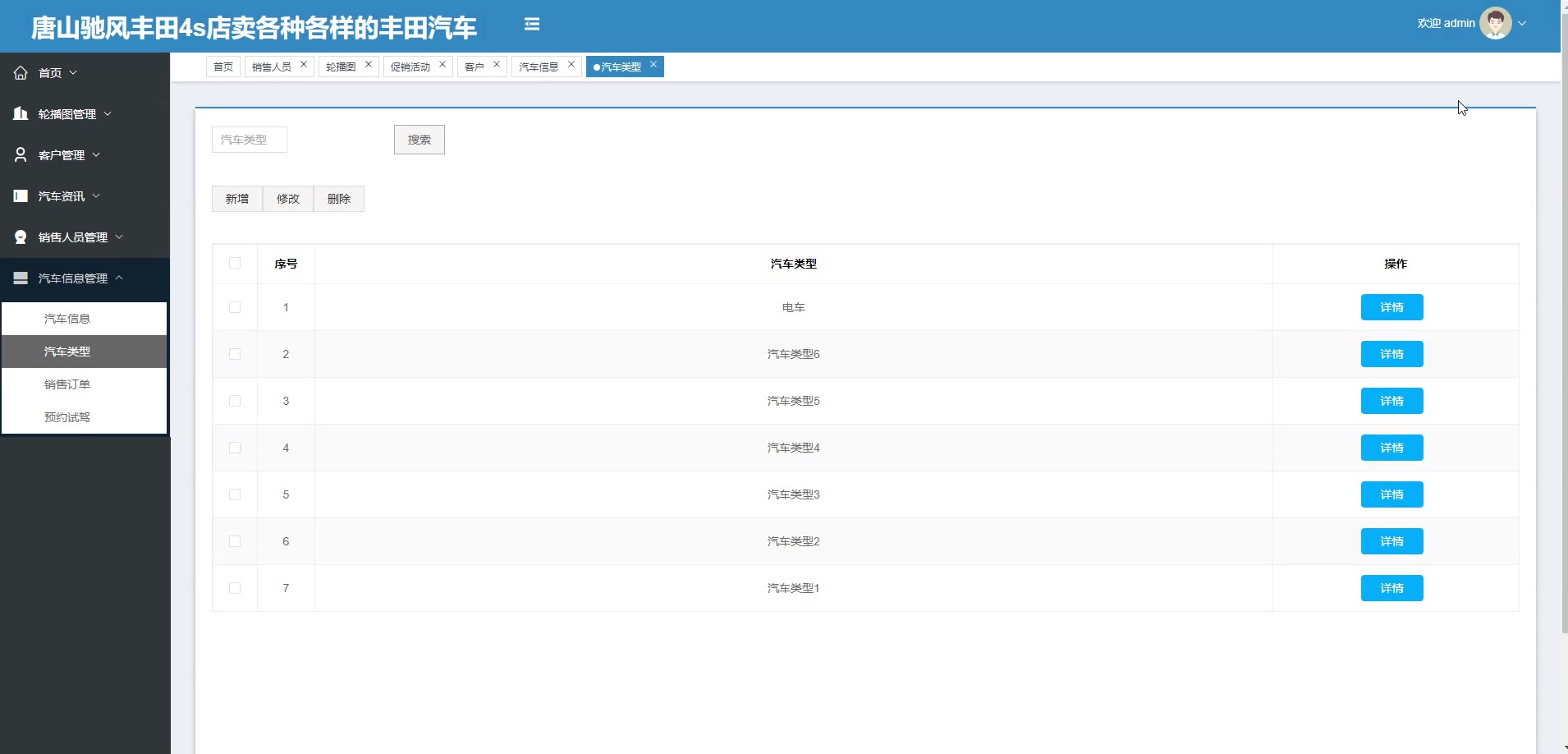Viewport: 1568px width, 754px height.
Task: Check the row for 汽车类型5
Action: [x=235, y=401]
